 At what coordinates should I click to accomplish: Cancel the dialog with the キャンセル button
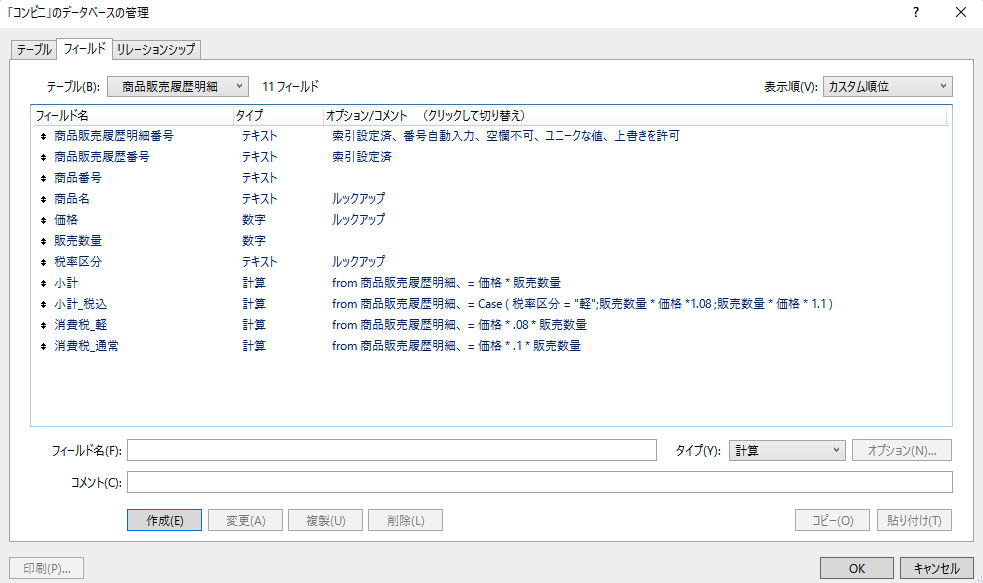(x=936, y=568)
